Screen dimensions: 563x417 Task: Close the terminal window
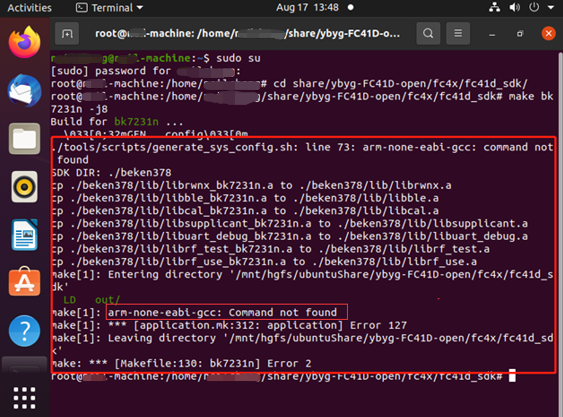click(x=548, y=34)
